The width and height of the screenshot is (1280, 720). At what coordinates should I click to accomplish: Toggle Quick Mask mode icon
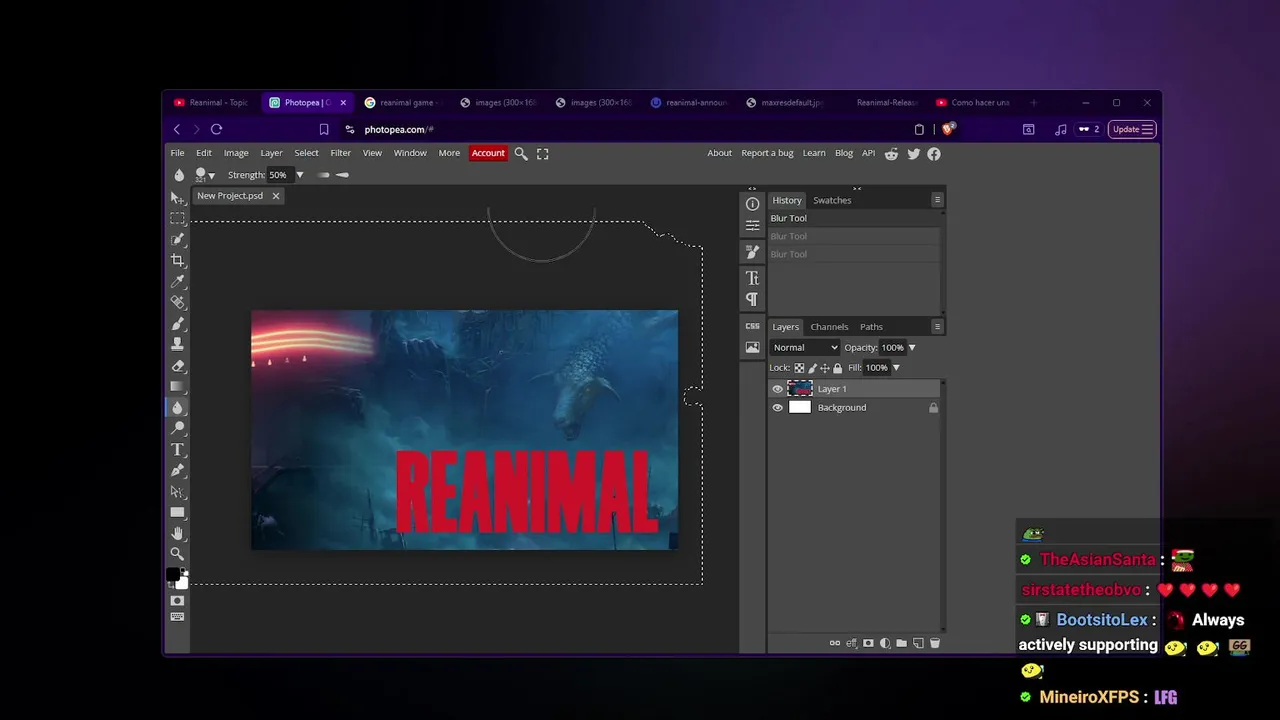coord(177,601)
